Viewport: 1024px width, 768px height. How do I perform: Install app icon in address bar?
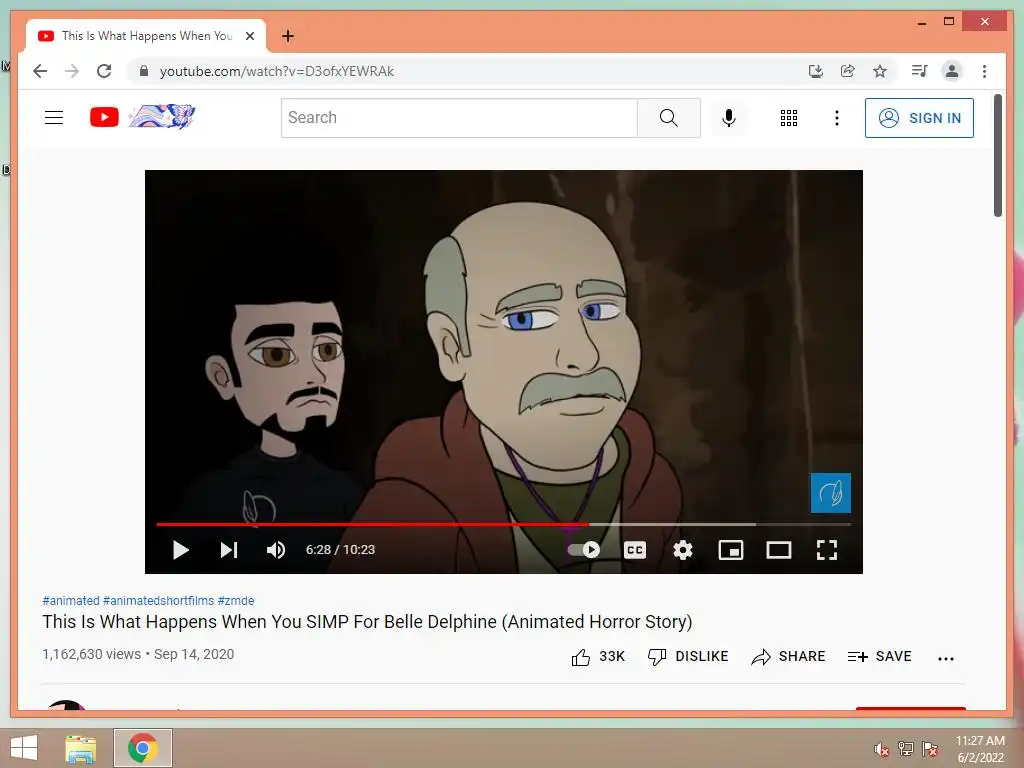[816, 71]
